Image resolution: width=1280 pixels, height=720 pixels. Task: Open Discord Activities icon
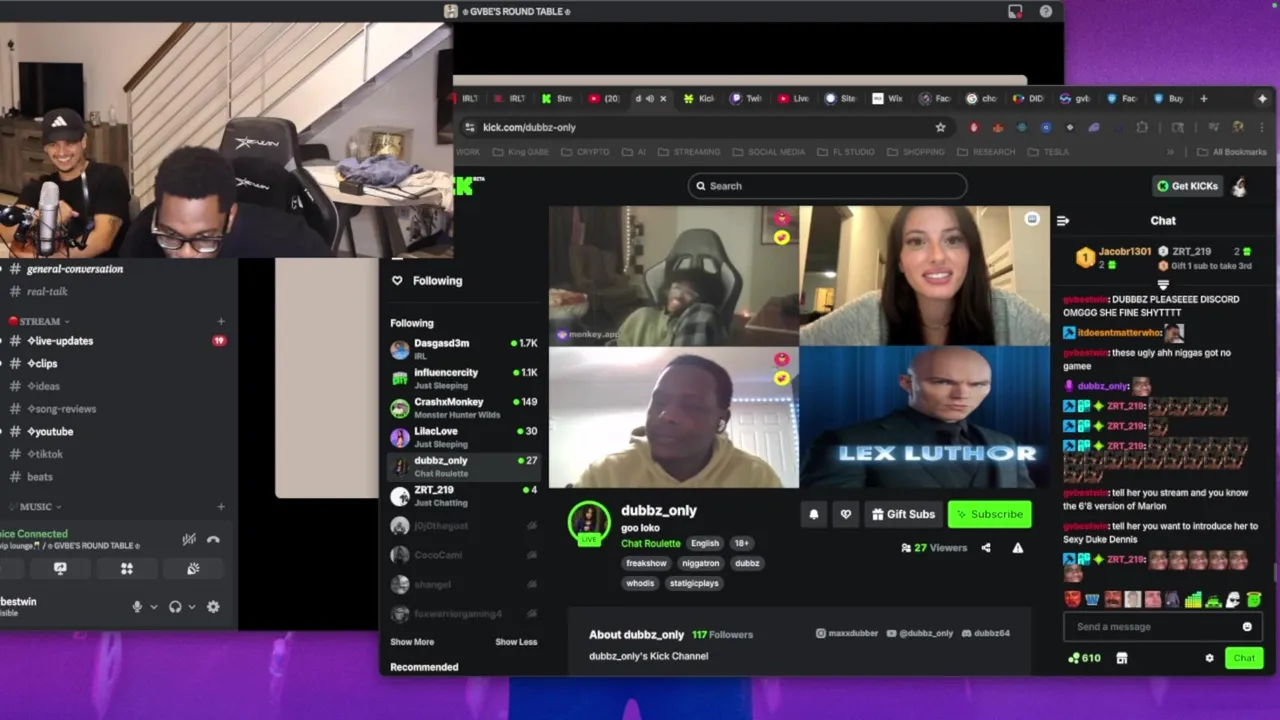tap(127, 569)
